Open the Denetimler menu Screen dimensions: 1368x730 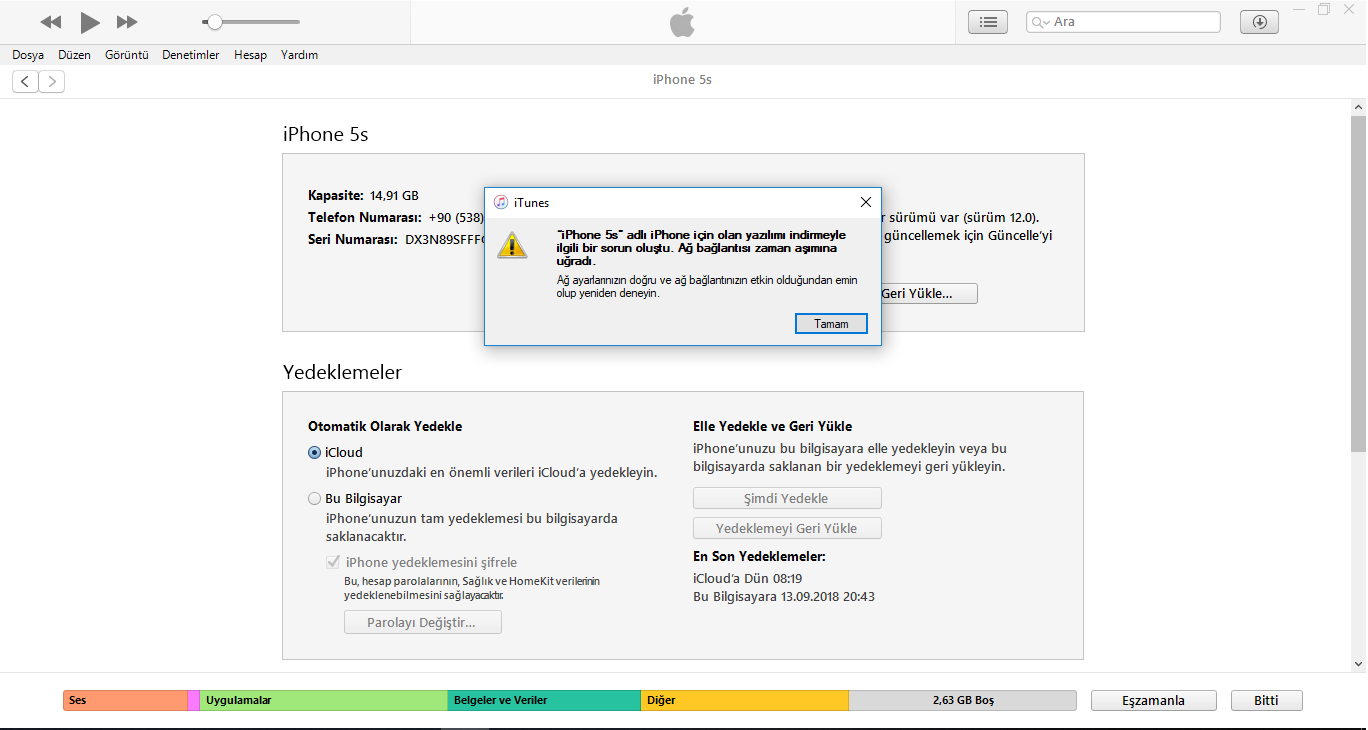coord(191,55)
